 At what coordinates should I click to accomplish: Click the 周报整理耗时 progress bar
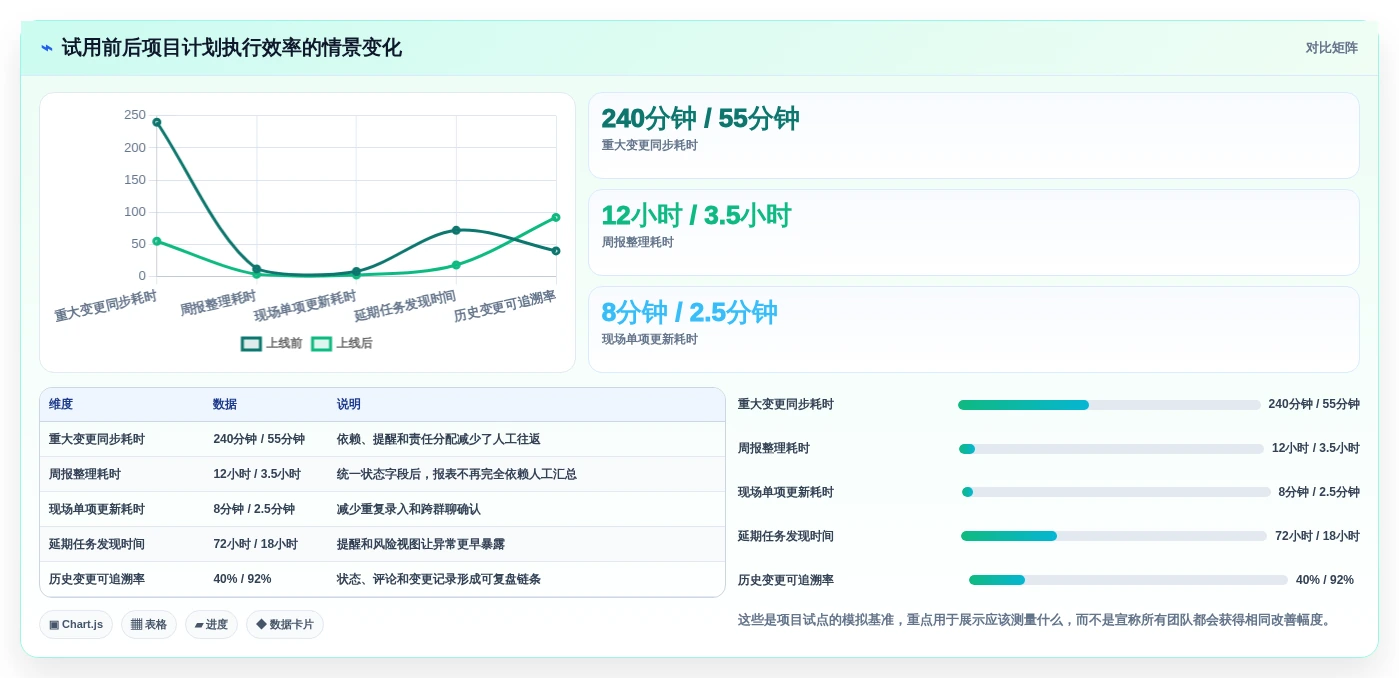point(1111,449)
